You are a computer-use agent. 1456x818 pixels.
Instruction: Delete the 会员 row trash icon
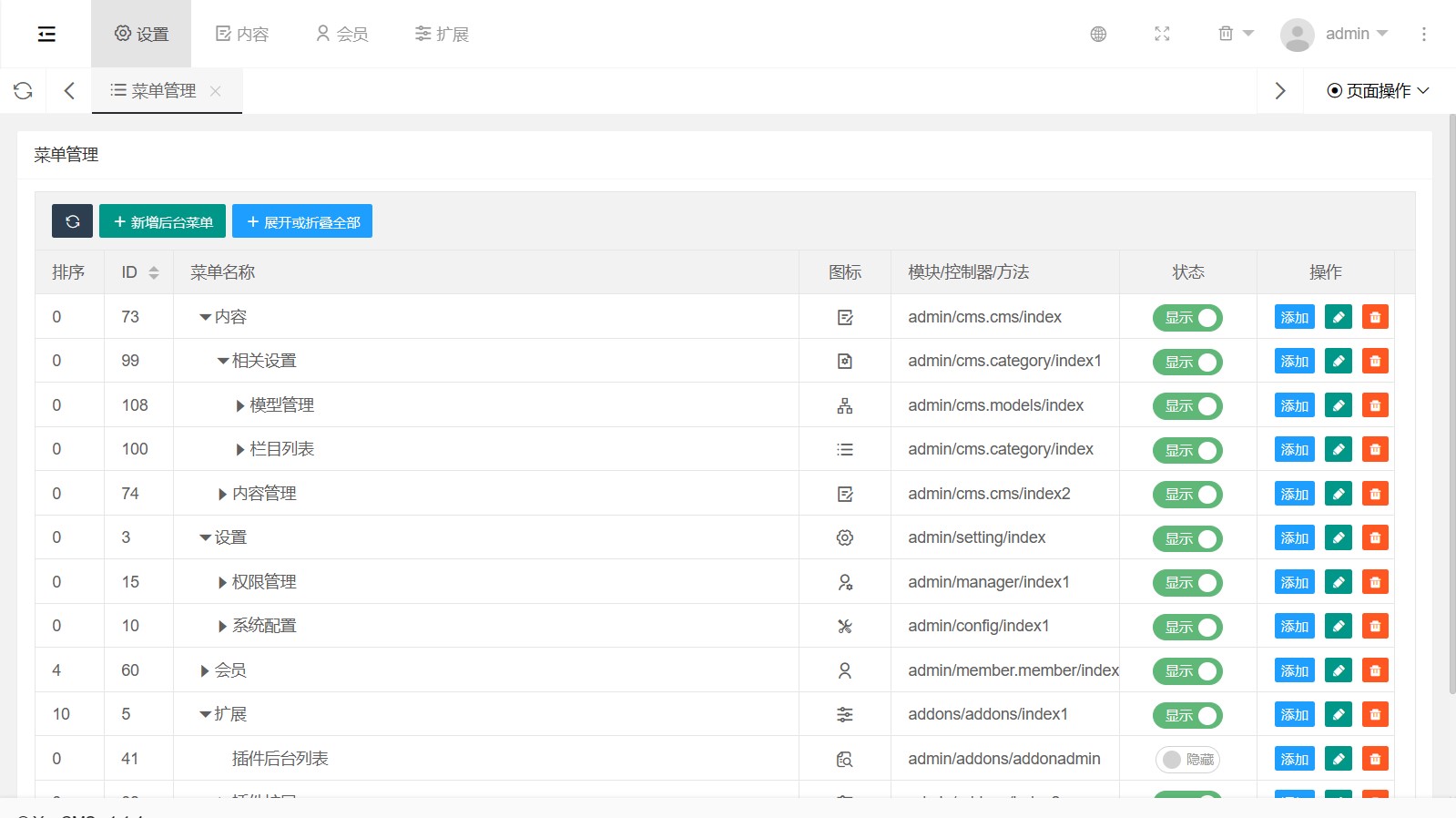coord(1375,670)
